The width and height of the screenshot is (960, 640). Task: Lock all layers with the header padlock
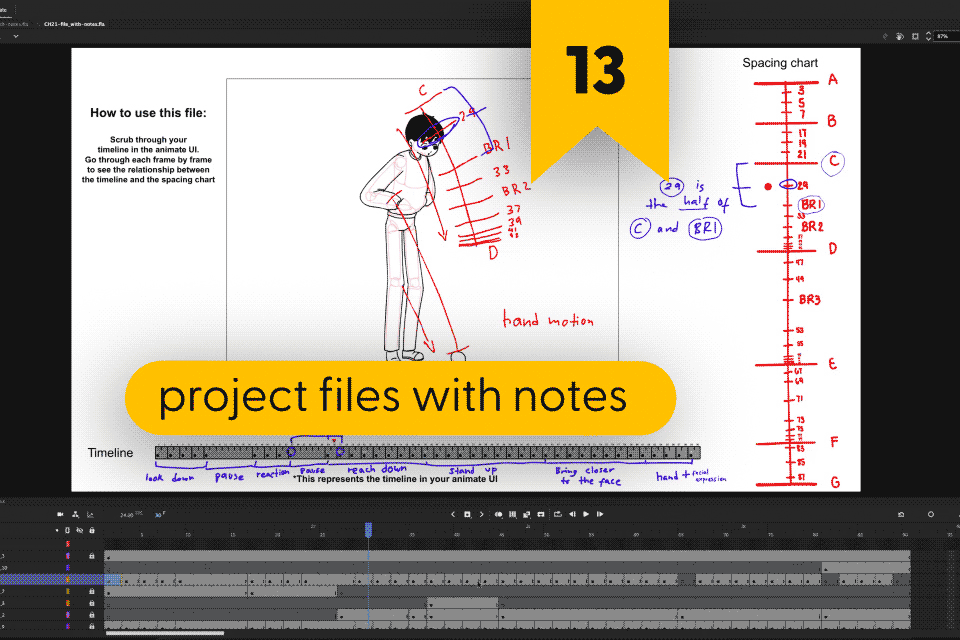92,530
